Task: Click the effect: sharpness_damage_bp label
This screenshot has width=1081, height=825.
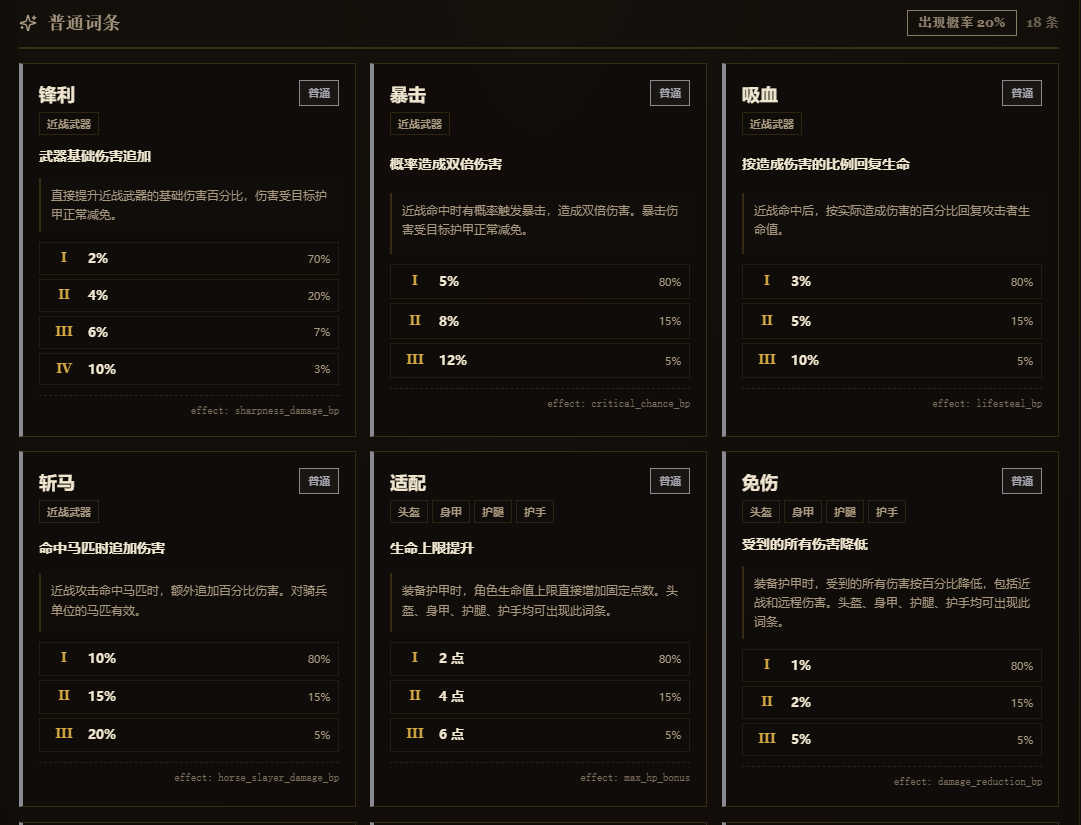Action: [x=265, y=411]
